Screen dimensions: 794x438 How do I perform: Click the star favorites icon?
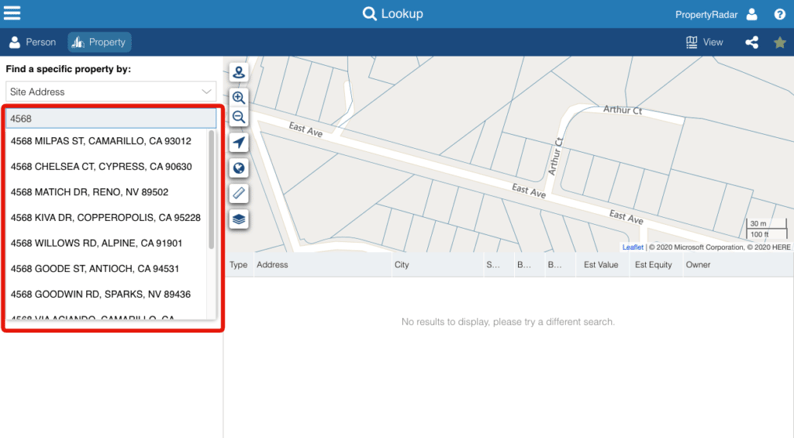tap(780, 42)
